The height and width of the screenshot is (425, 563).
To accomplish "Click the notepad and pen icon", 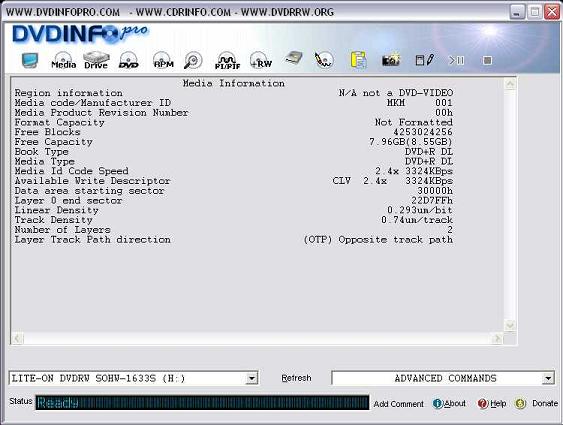I will [425, 60].
